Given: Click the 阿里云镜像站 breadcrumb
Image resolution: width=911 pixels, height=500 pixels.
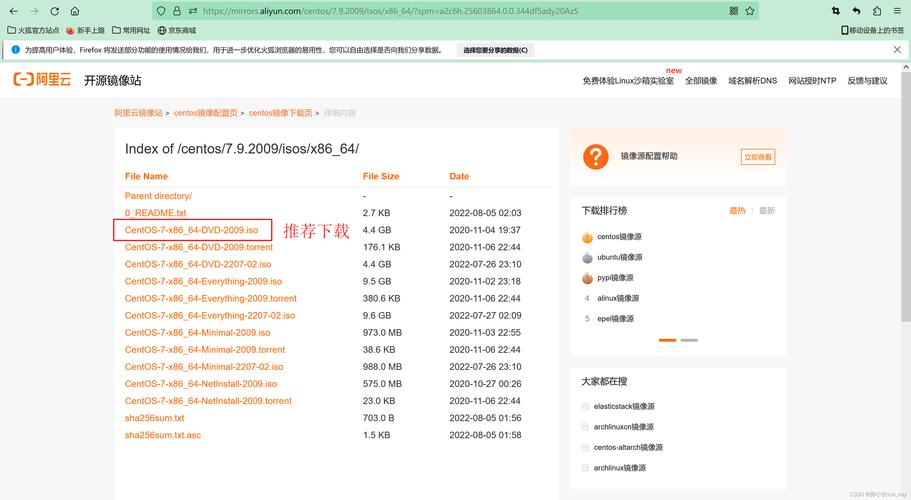Looking at the screenshot, I should tap(138, 113).
